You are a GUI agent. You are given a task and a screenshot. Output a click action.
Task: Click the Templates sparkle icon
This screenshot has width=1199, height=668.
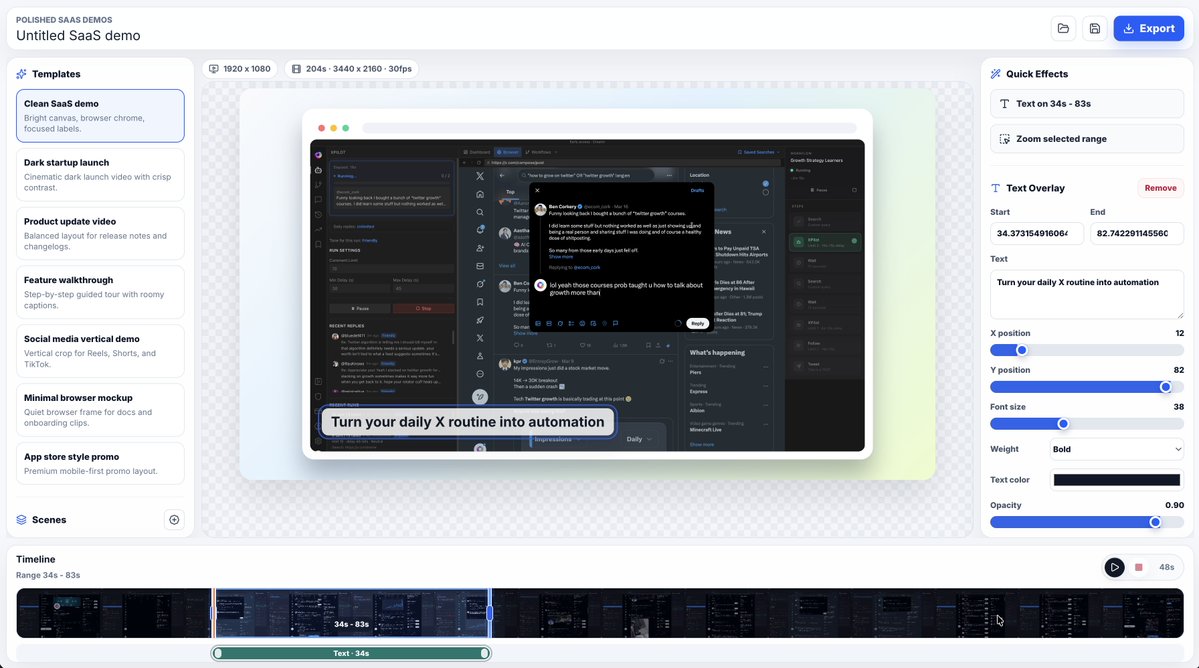coord(21,74)
